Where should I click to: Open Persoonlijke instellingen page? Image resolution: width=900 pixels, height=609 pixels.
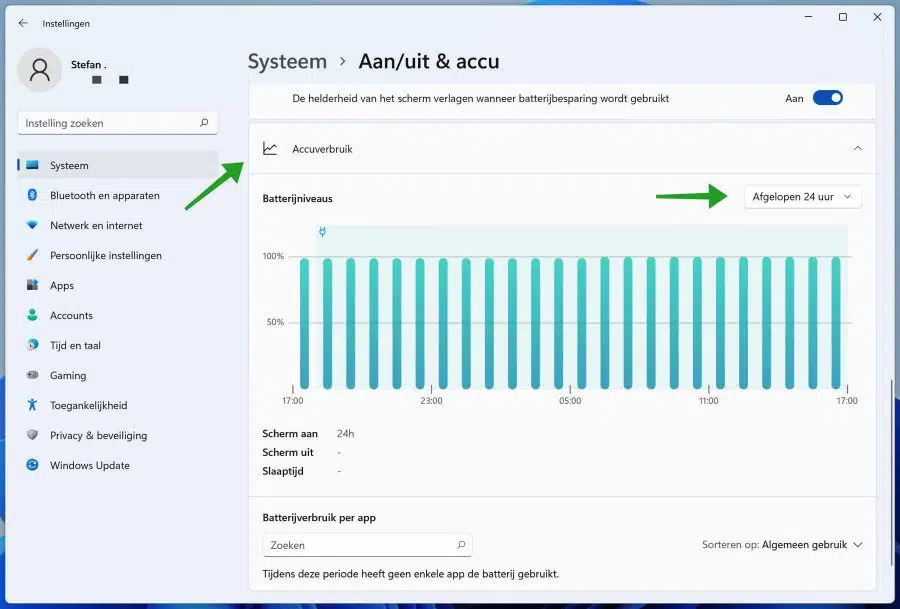click(117, 255)
